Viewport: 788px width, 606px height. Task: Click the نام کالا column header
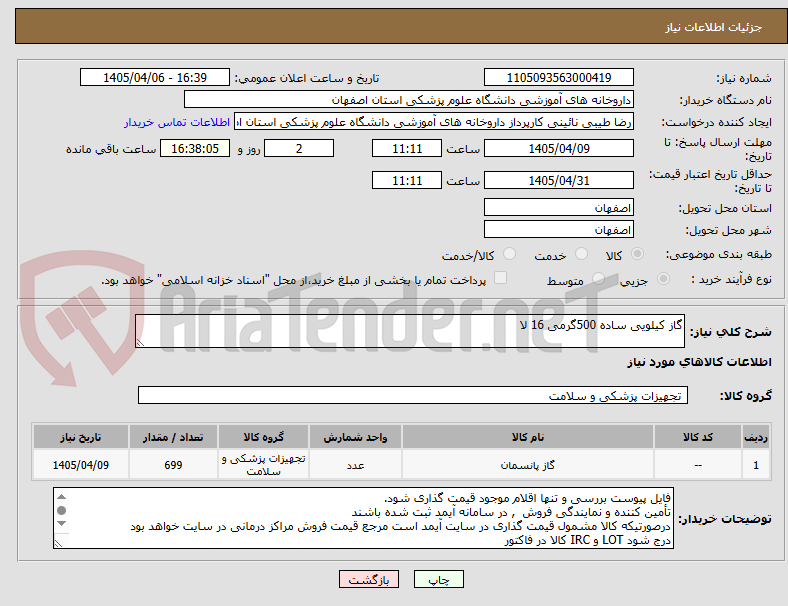tap(528, 437)
